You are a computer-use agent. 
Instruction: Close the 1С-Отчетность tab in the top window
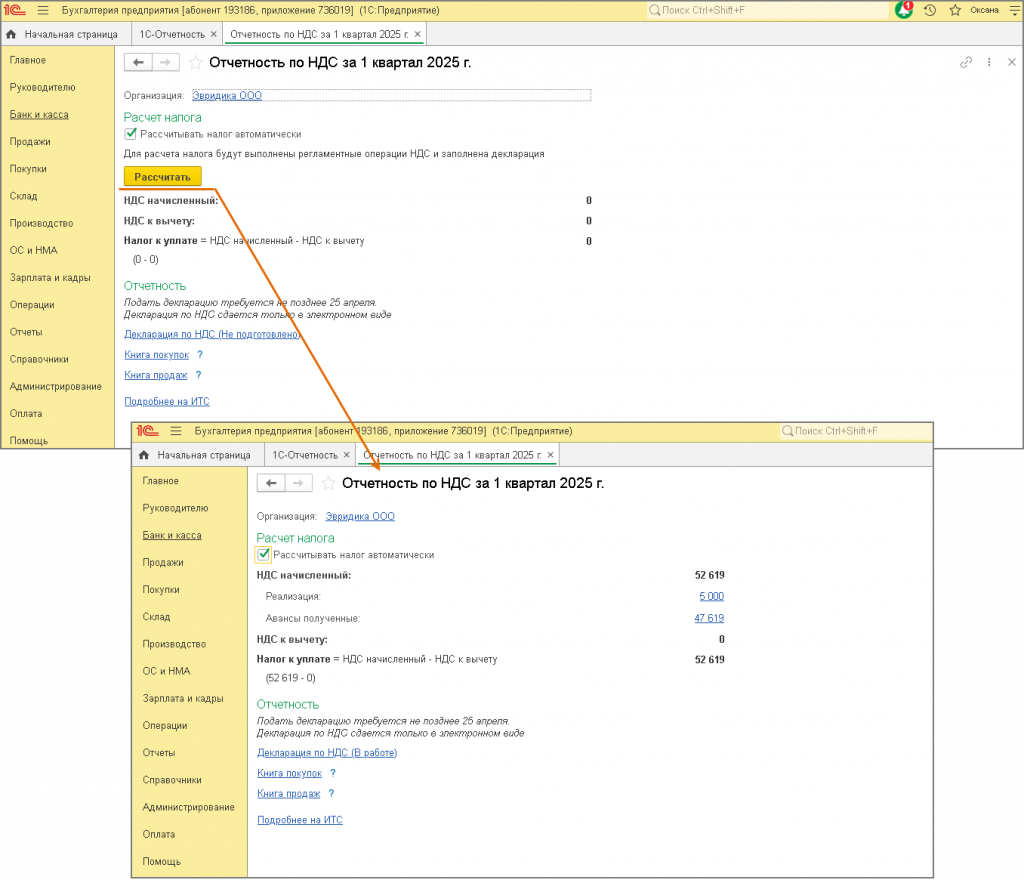[214, 34]
